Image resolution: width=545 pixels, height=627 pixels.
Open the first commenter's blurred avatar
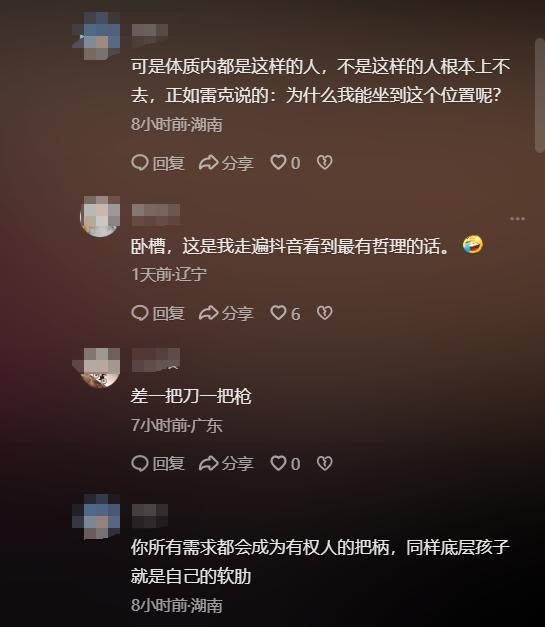point(96,36)
